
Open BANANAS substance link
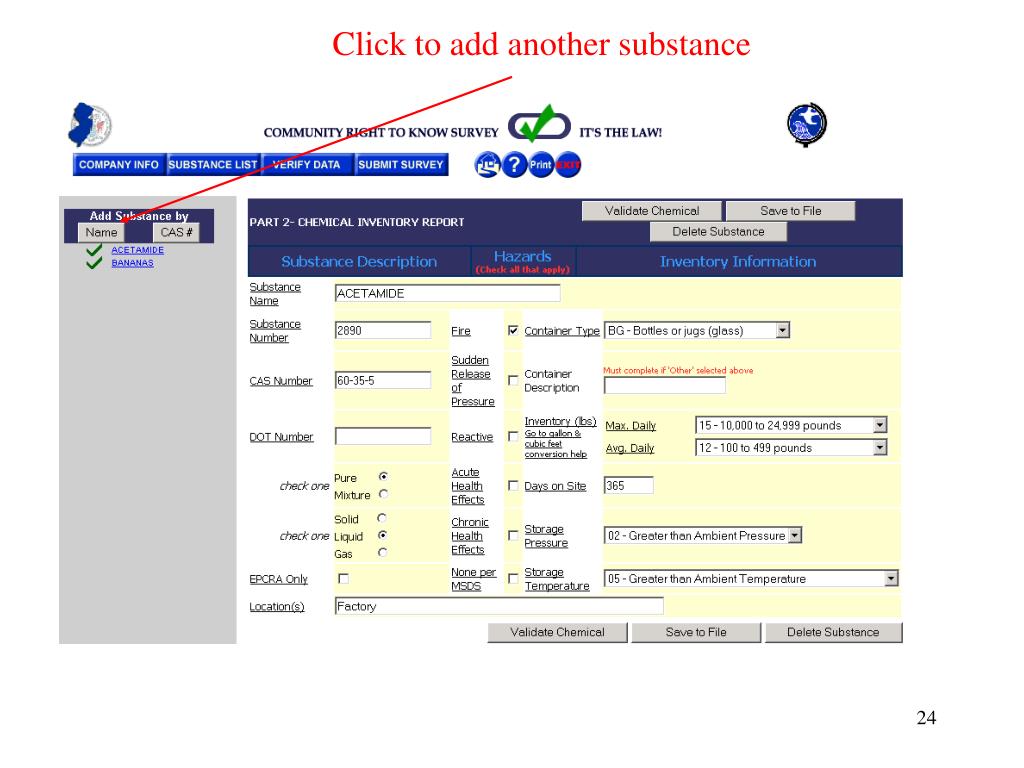pyautogui.click(x=133, y=263)
